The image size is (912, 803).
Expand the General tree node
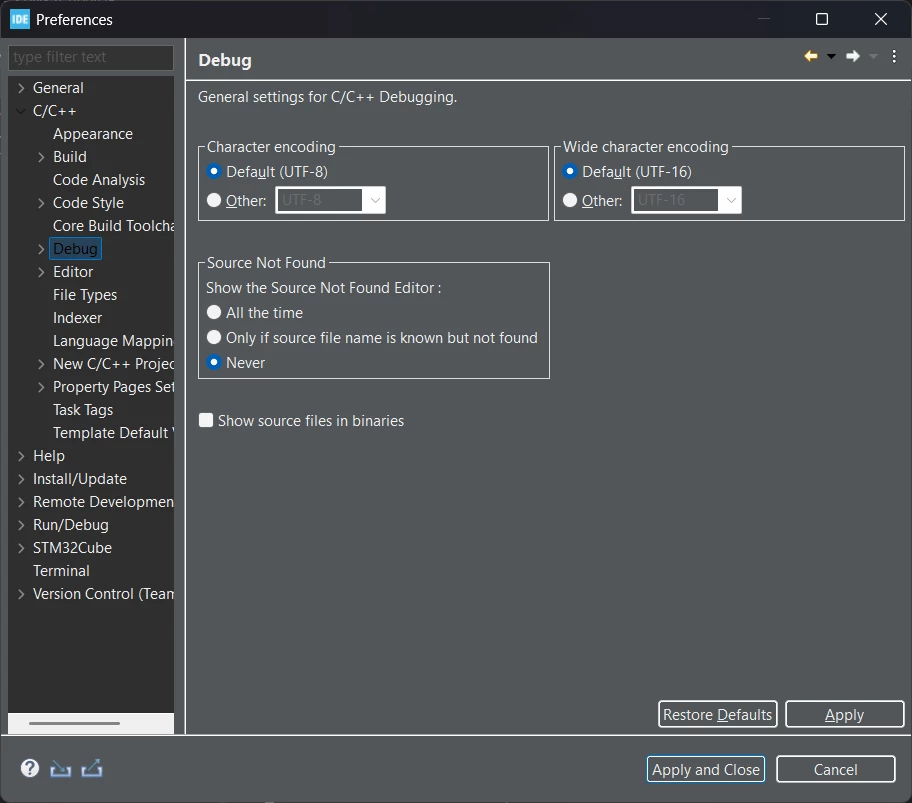click(21, 88)
